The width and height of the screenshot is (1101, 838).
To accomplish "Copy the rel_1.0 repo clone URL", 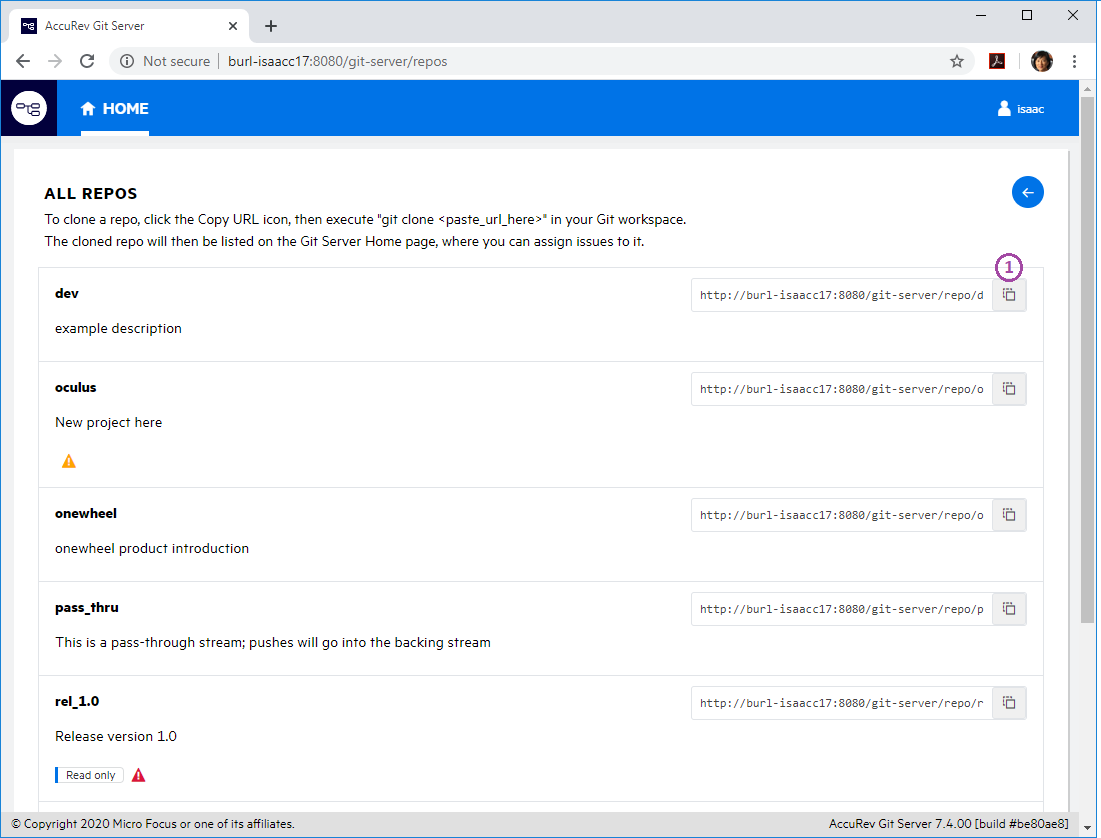I will pos(1009,703).
